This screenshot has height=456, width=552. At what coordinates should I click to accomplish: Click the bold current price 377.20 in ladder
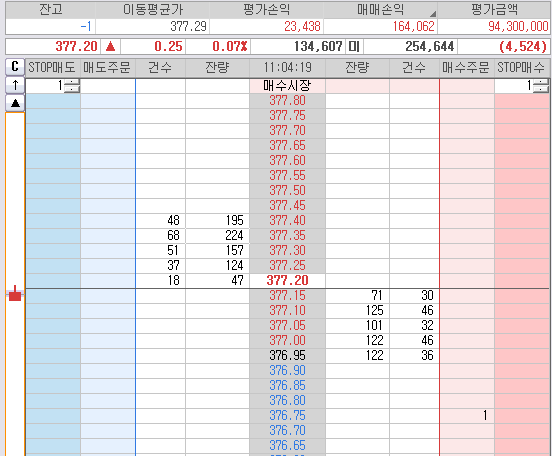click(287, 281)
